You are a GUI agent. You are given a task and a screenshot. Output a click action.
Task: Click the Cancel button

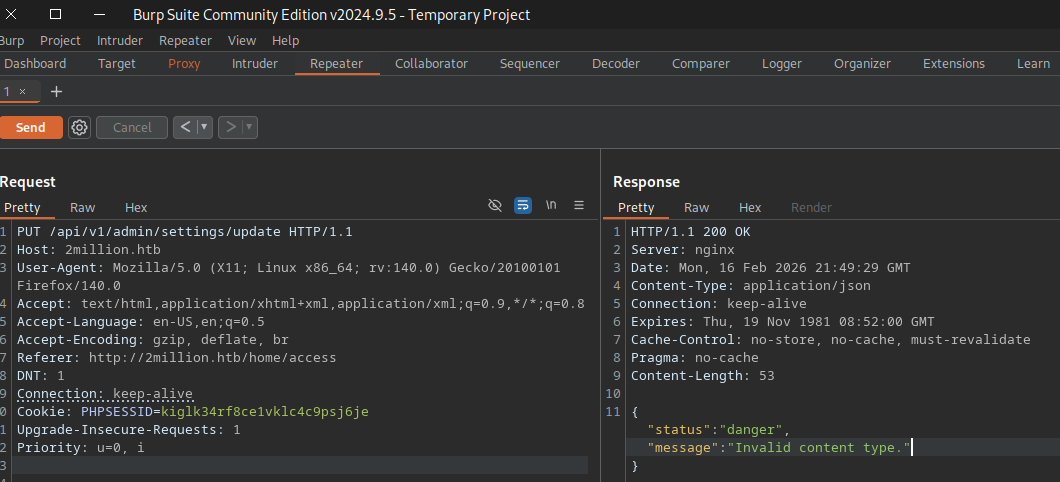tap(132, 127)
